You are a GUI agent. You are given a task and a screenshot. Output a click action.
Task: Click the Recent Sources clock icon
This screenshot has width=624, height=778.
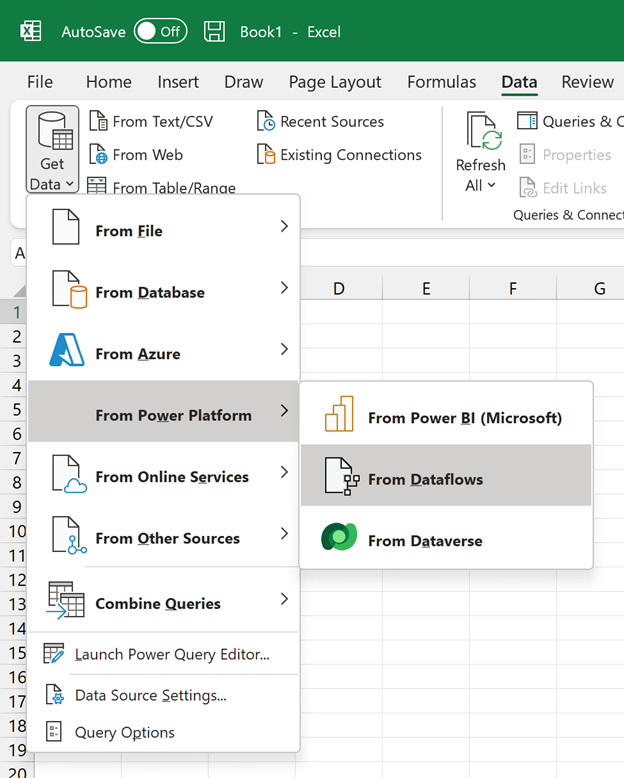(266, 121)
